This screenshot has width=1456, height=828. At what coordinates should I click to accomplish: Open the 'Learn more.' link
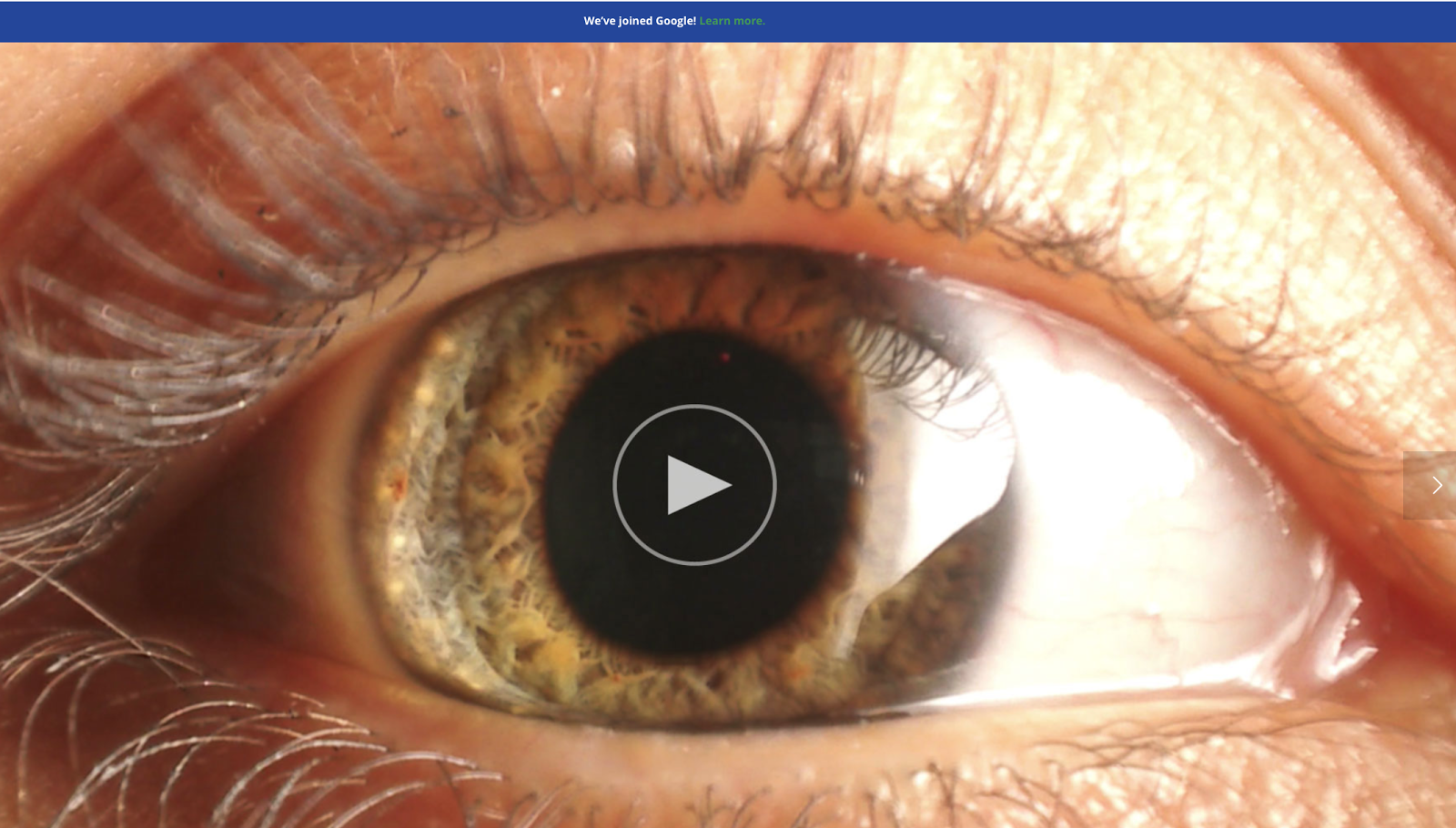pos(732,21)
